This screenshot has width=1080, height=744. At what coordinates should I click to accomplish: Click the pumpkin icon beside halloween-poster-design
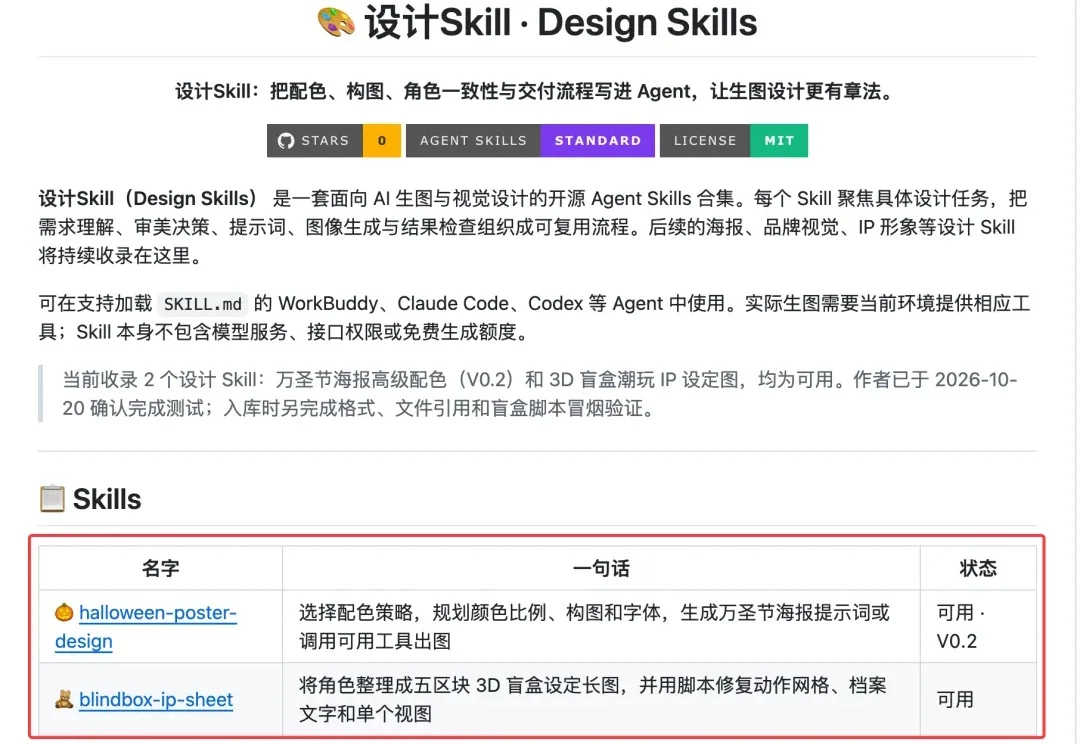(64, 612)
